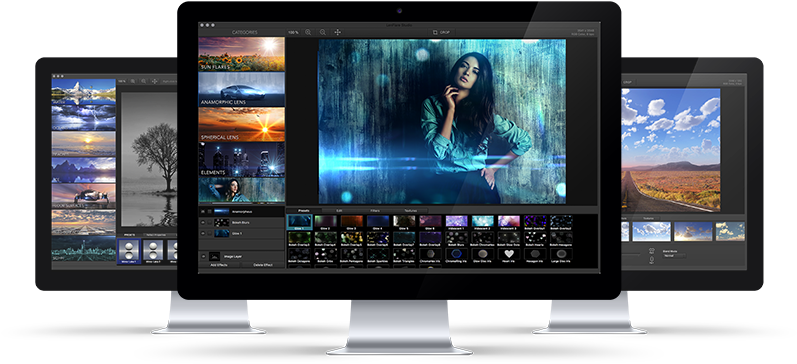This screenshot has width=797, height=364.
Task: Select Mirror Lake 2 preset in left window
Action: [x=153, y=251]
